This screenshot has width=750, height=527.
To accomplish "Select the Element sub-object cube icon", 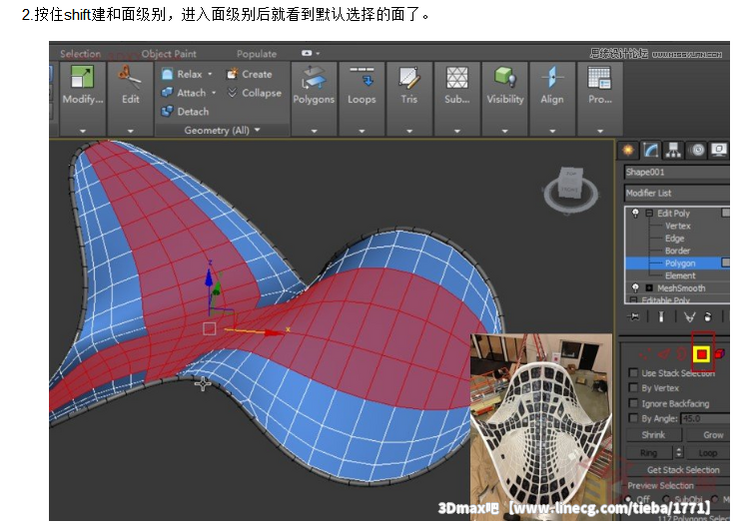I will coord(719,354).
